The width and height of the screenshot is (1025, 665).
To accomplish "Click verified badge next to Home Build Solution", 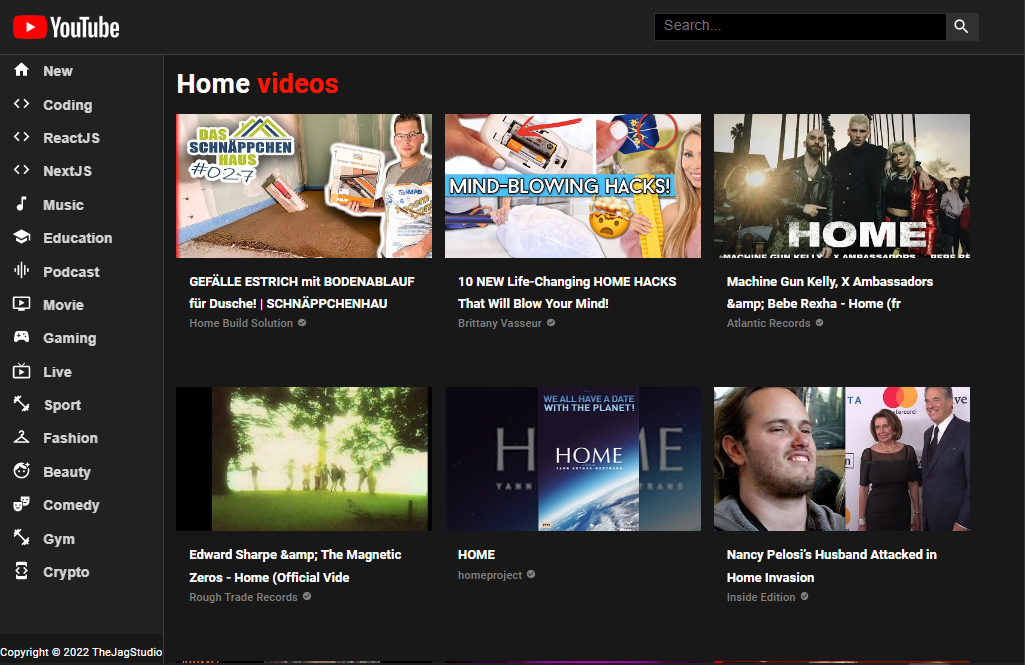I will click(302, 322).
